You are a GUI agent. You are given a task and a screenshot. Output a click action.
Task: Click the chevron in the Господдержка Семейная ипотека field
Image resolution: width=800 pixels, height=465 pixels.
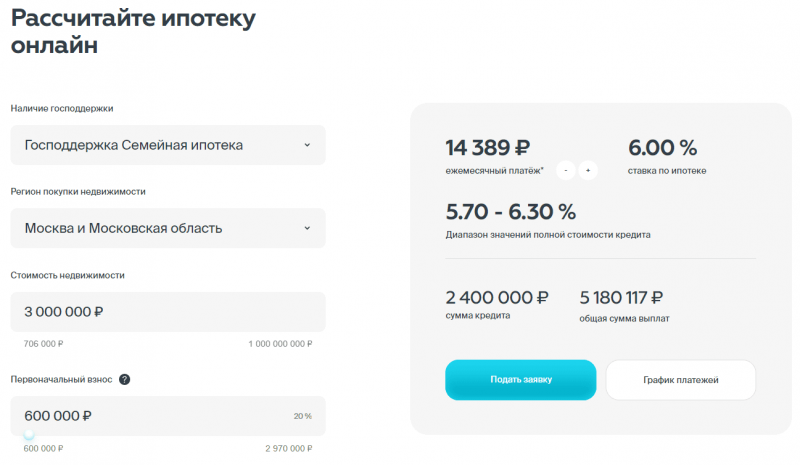pos(307,145)
